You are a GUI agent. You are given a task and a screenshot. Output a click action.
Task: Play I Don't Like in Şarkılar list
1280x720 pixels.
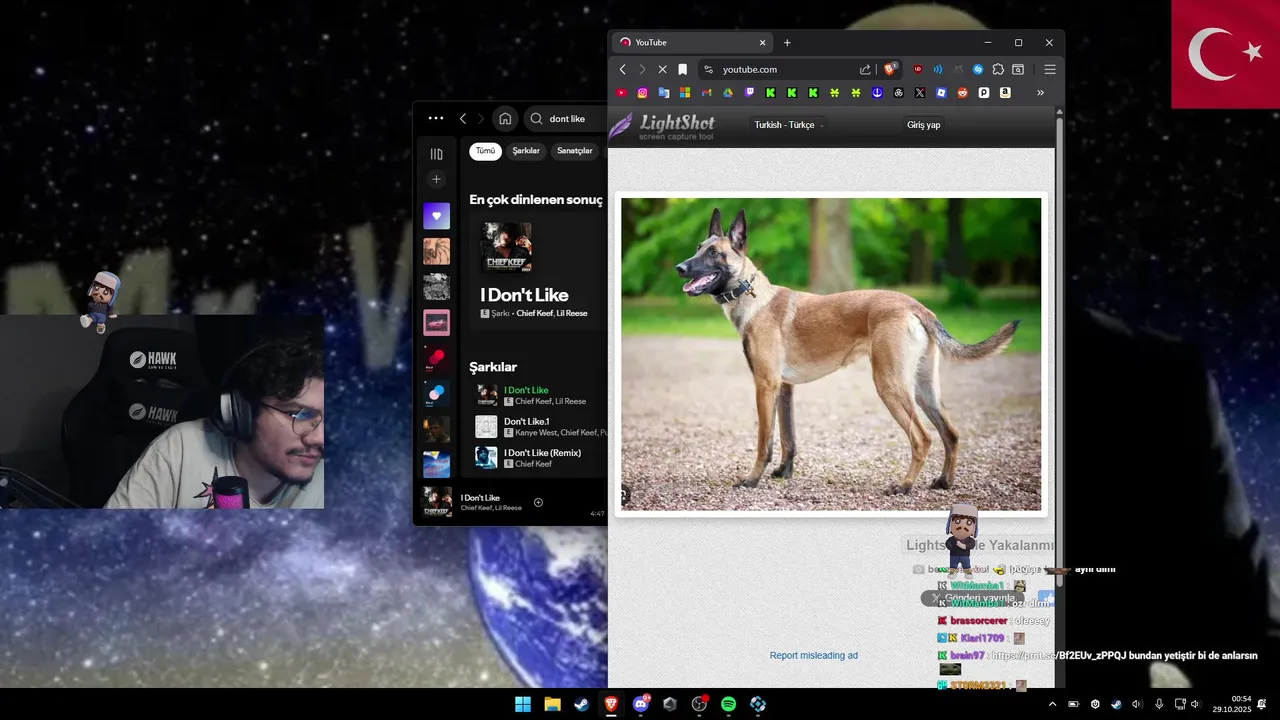coord(540,395)
